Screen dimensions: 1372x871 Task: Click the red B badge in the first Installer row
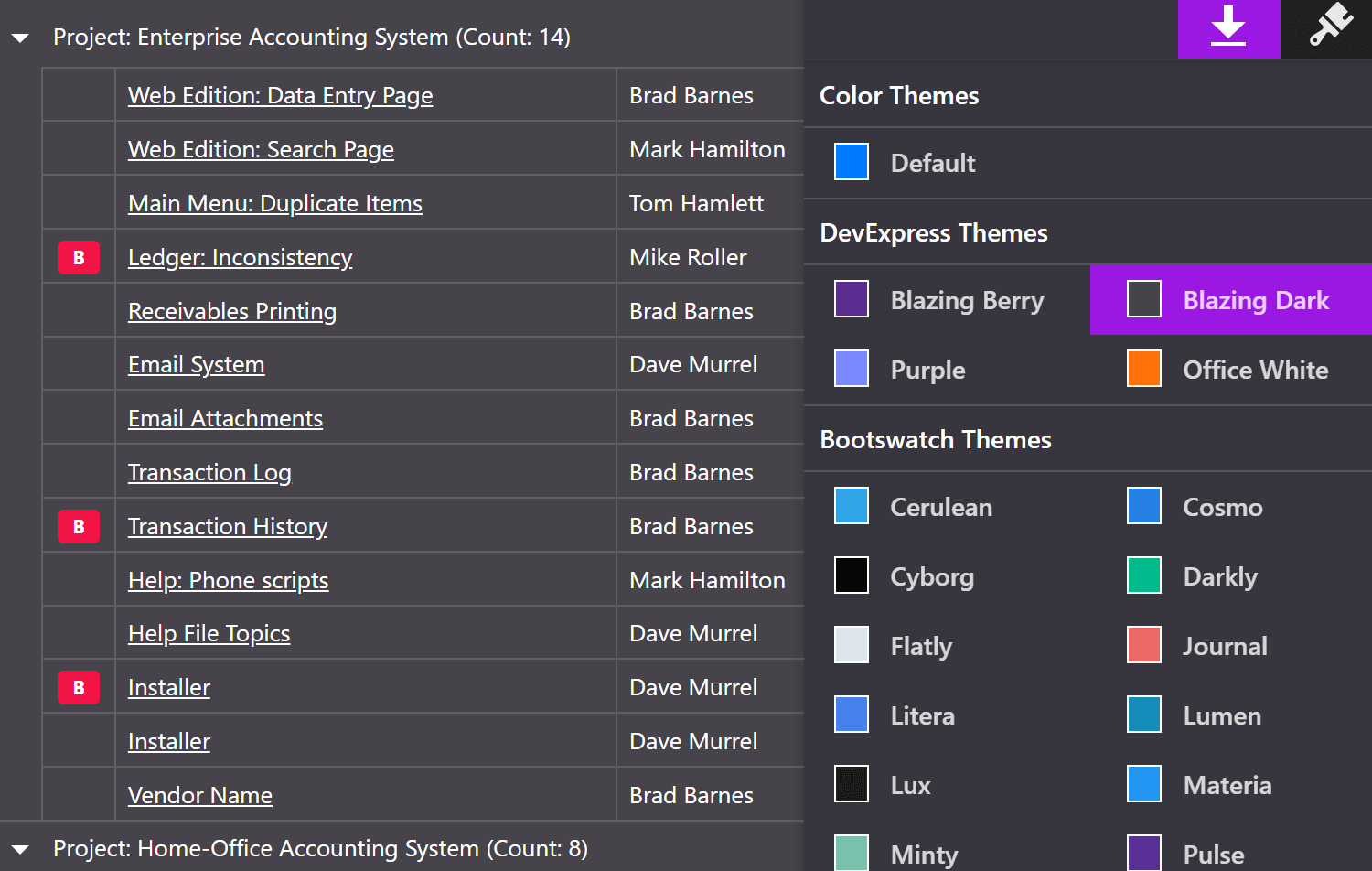pyautogui.click(x=79, y=688)
